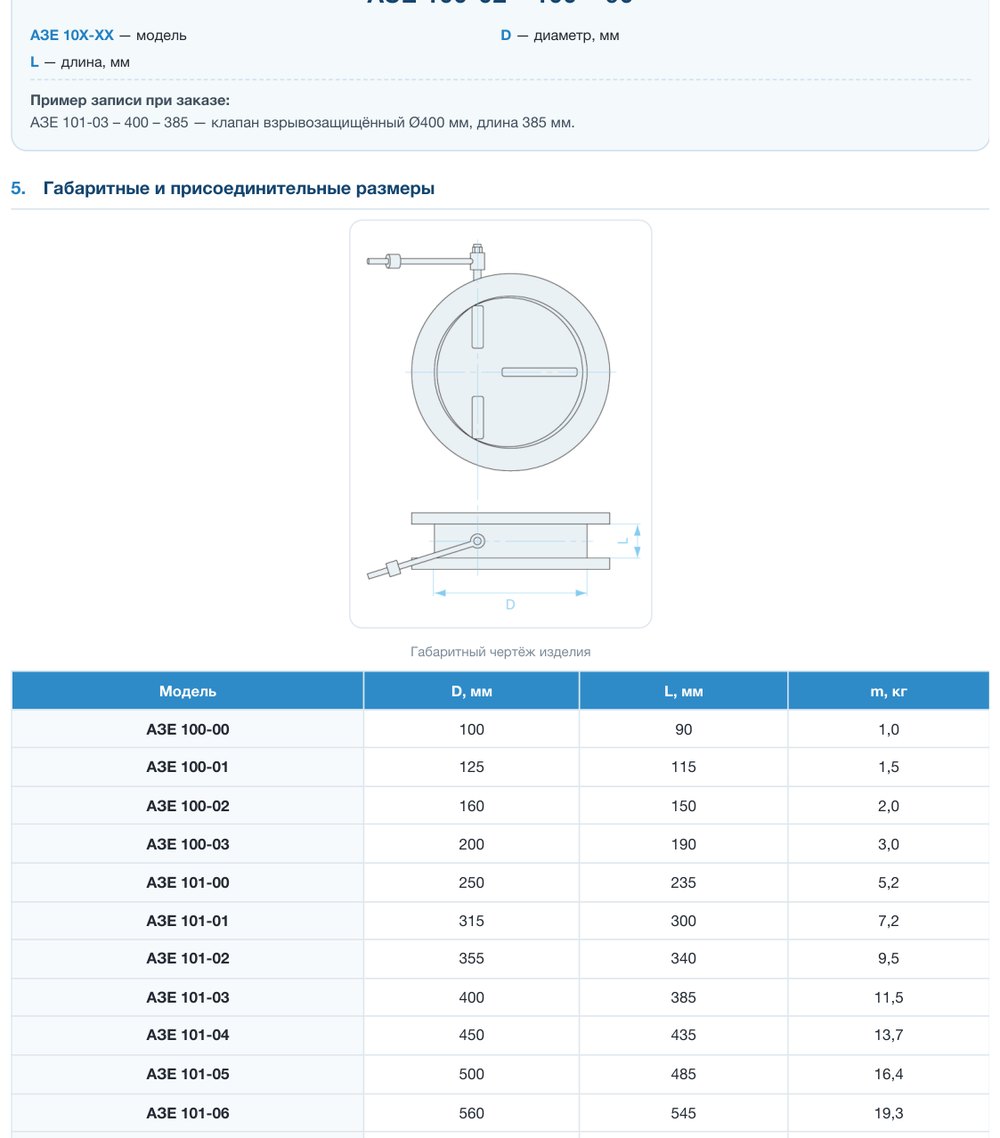This screenshot has height=1138, width=1000.
Task: Select model cell 'АЗЕ 100-02'
Action: (188, 806)
